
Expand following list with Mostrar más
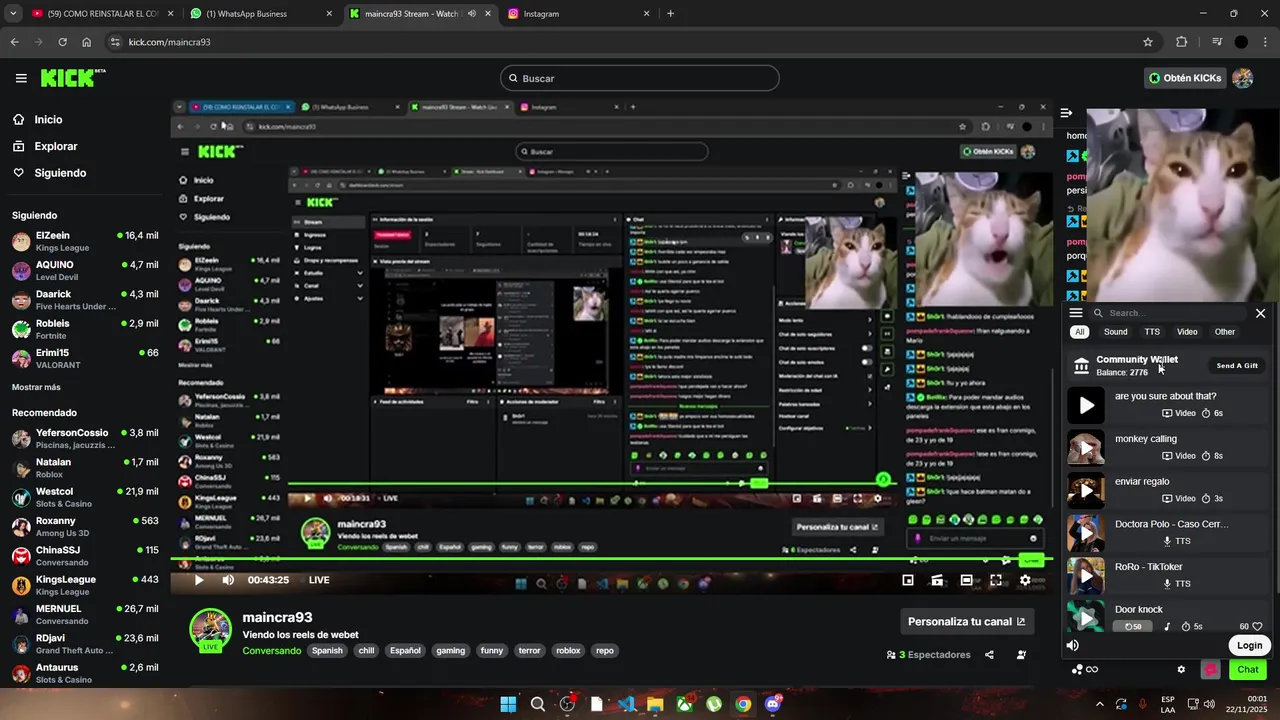(x=36, y=387)
